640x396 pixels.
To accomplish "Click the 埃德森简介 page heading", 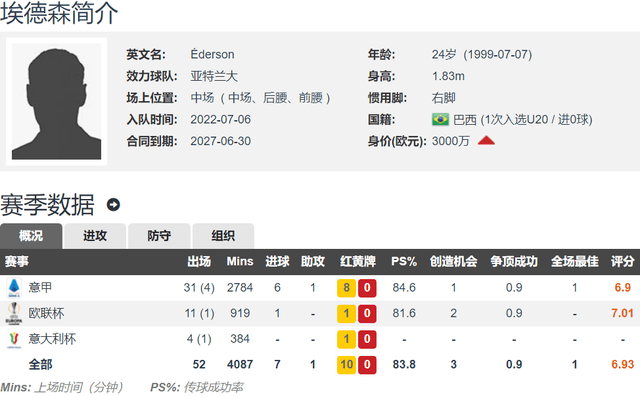I will [x=59, y=13].
